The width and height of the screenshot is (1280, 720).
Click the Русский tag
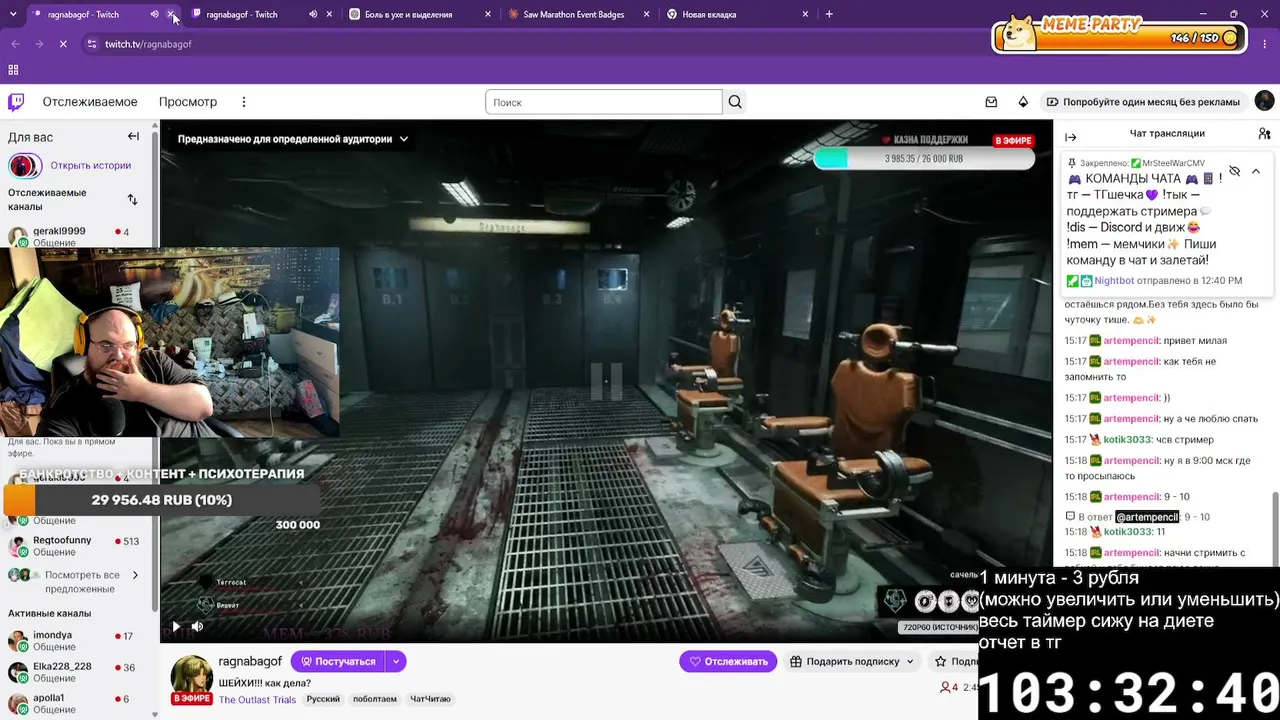(323, 699)
